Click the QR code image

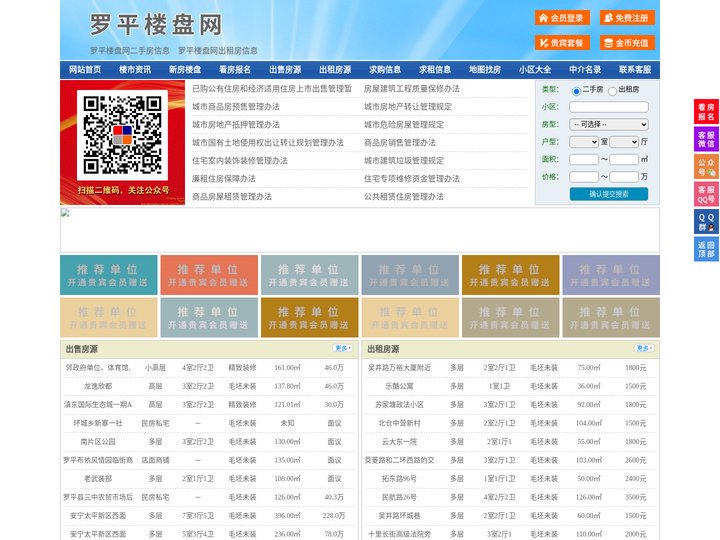click(x=122, y=135)
